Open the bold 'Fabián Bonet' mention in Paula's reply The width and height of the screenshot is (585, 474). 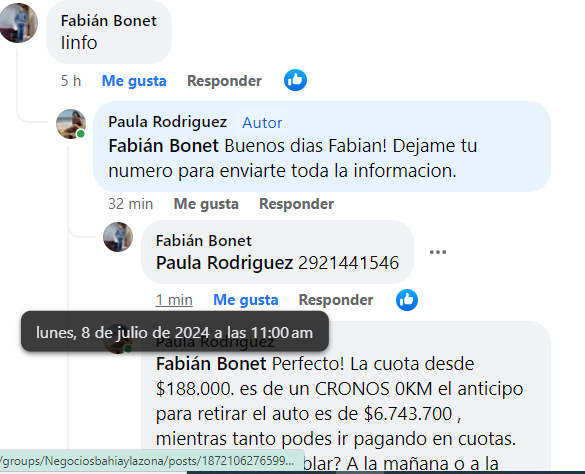point(163,146)
